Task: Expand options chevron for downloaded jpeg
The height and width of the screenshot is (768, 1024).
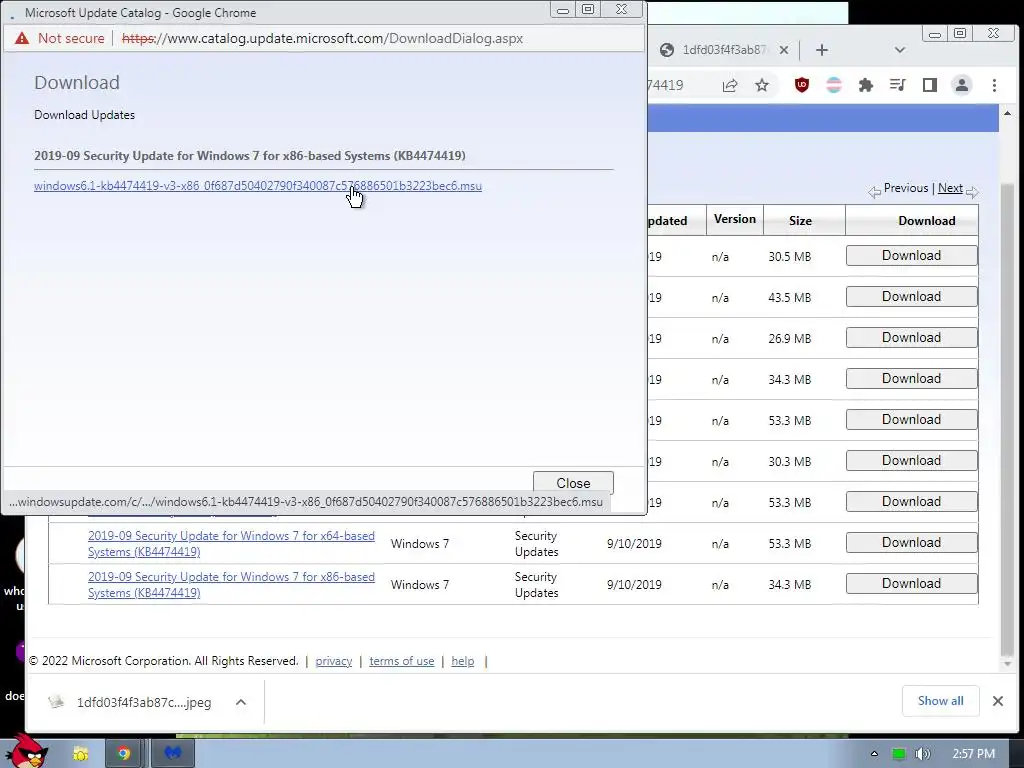Action: click(x=241, y=702)
